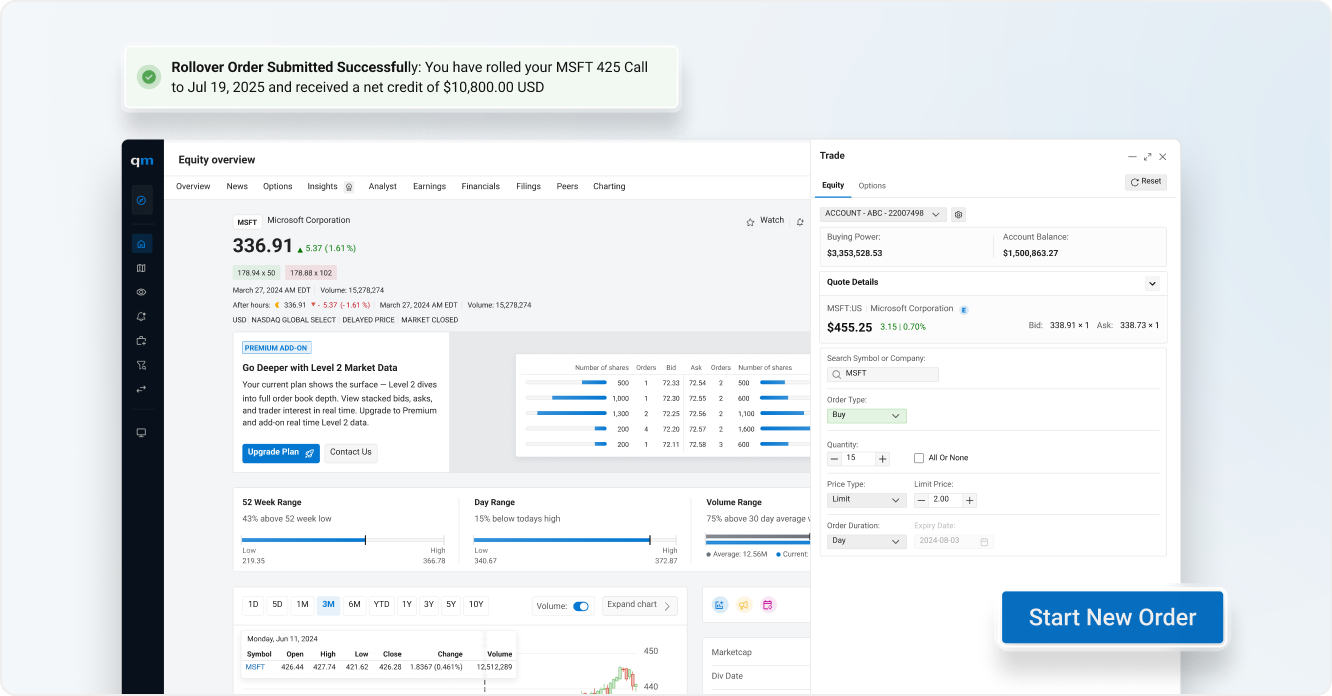Screen dimensions: 1332x696
Task: Open the home icon in the left sidebar
Action: (x=141, y=244)
